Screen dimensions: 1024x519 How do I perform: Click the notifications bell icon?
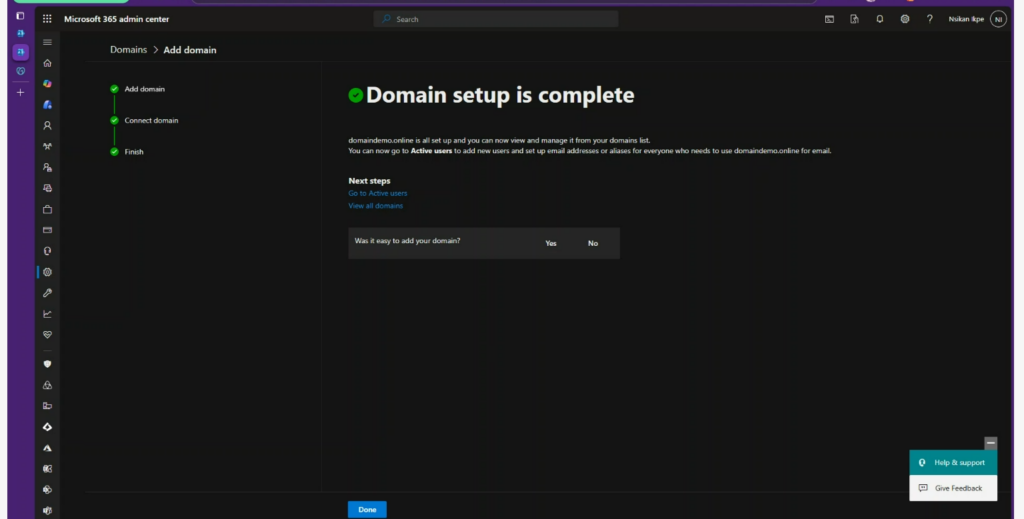pos(879,19)
